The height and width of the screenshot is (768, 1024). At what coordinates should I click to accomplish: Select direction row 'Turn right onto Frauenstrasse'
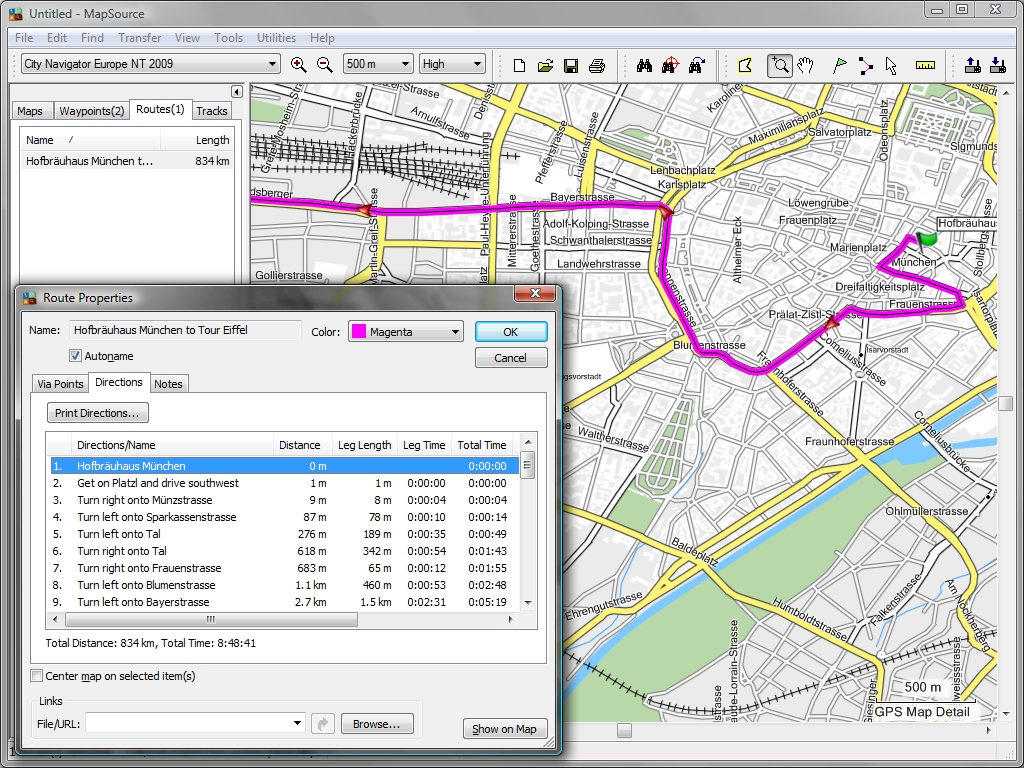pyautogui.click(x=285, y=568)
